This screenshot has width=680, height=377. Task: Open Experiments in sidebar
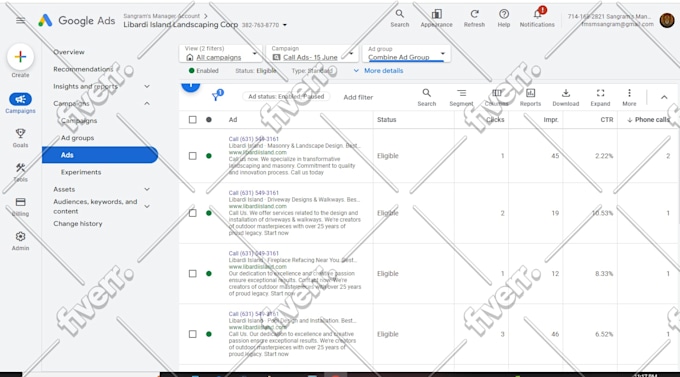(x=81, y=172)
